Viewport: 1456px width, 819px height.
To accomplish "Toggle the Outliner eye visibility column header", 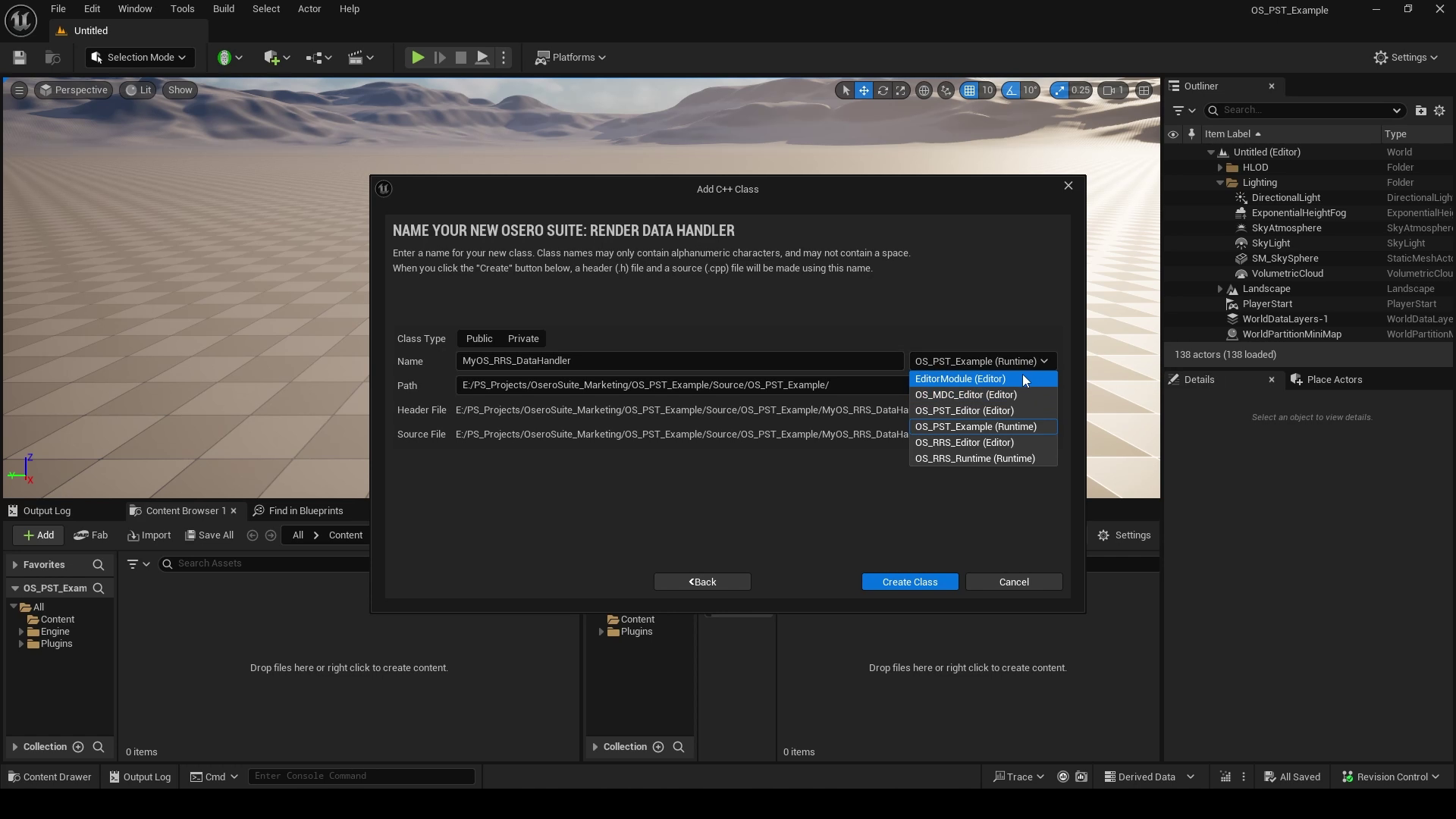I will tap(1173, 134).
